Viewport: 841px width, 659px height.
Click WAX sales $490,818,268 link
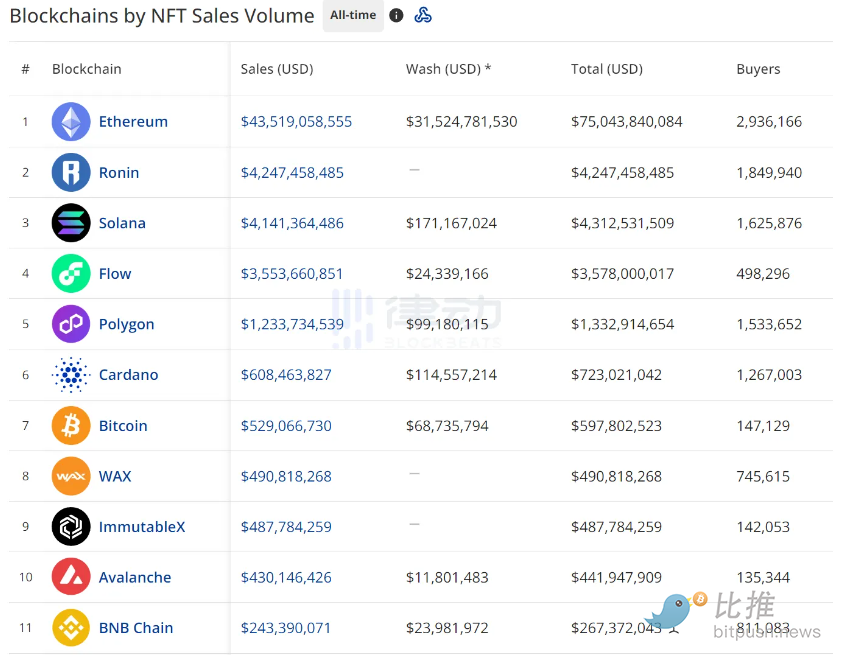click(286, 476)
